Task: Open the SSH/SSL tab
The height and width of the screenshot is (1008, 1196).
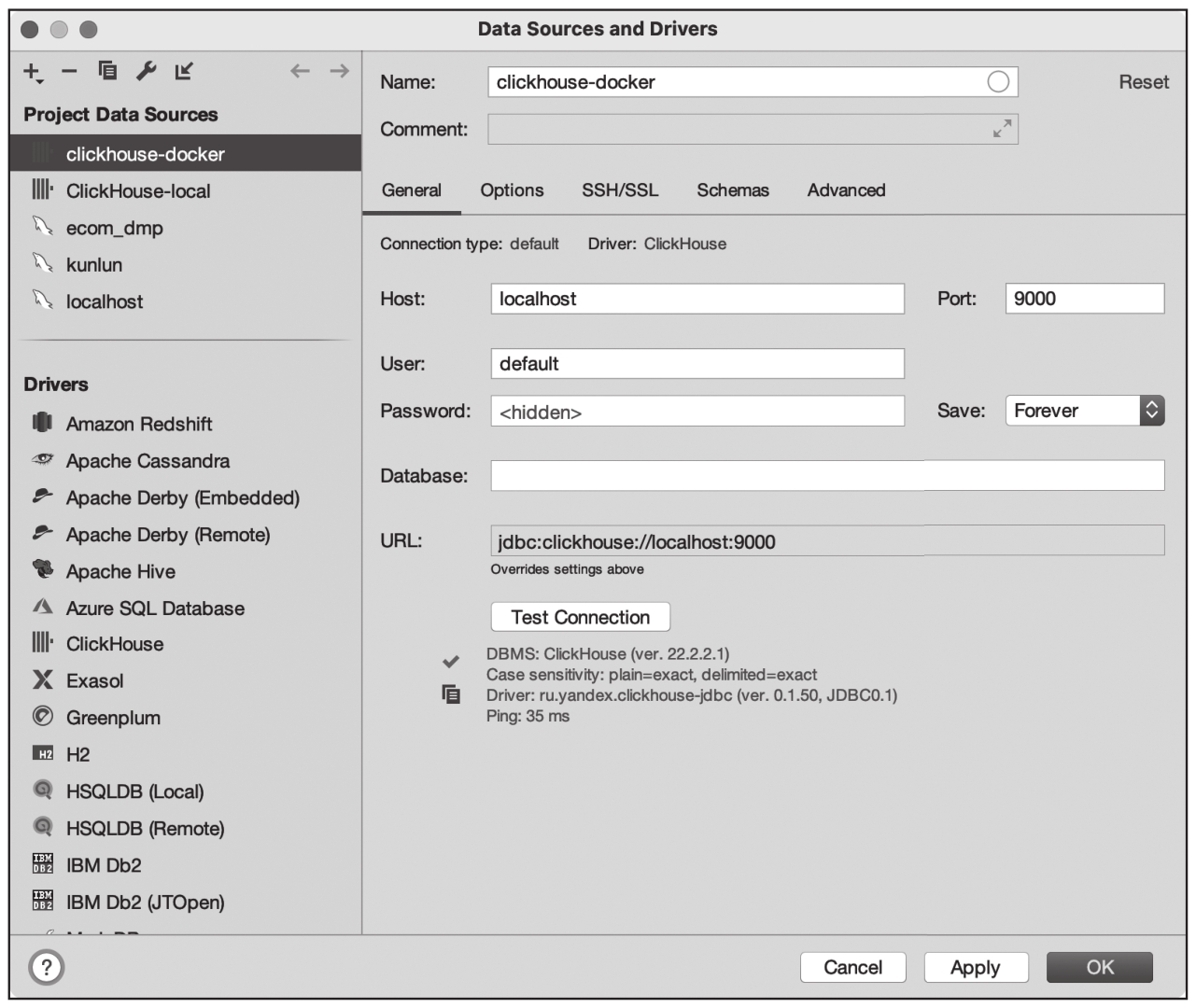Action: [x=620, y=190]
